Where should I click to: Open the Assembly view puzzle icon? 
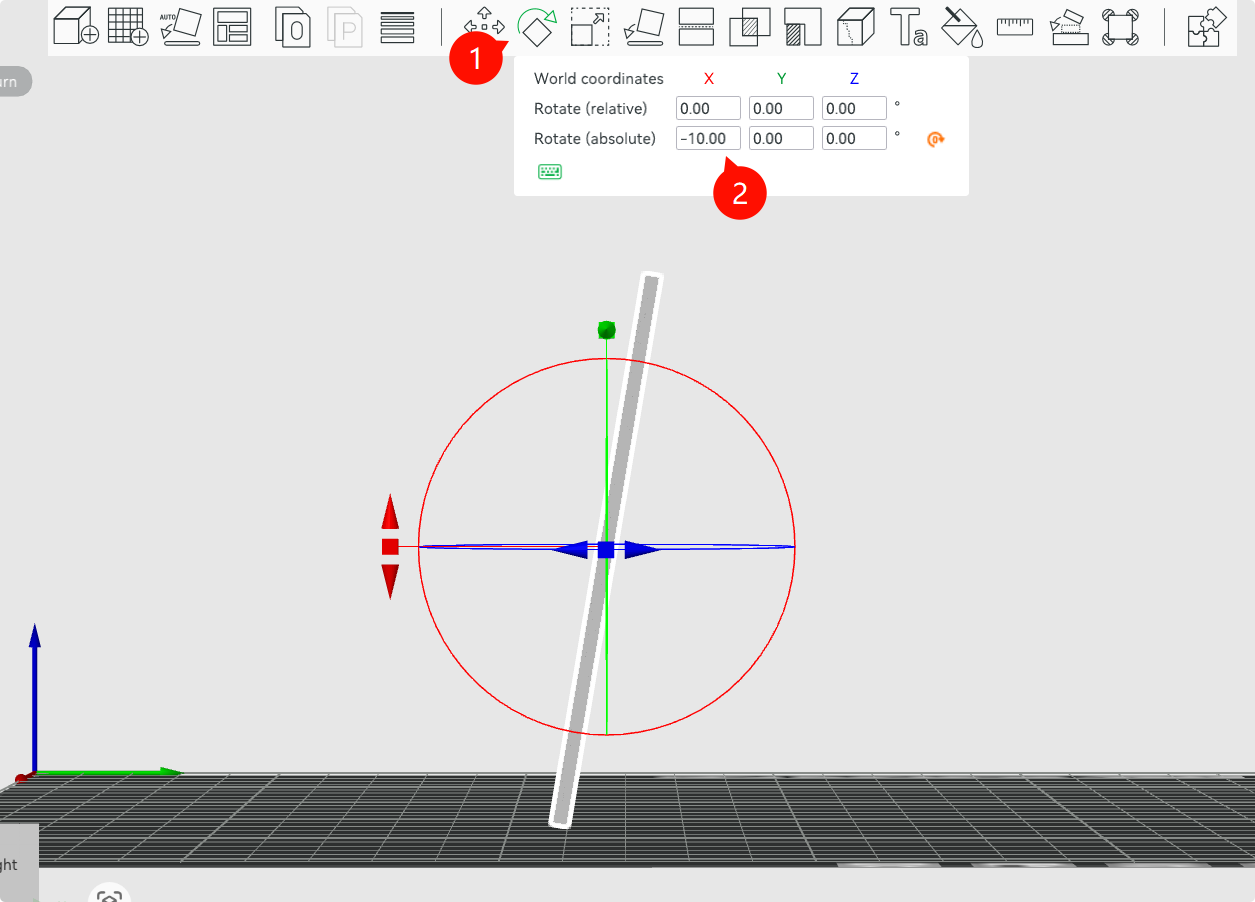point(1207,27)
